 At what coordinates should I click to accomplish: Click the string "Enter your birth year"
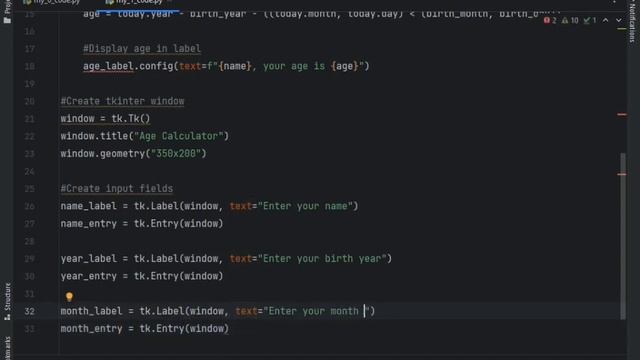click(x=322, y=259)
